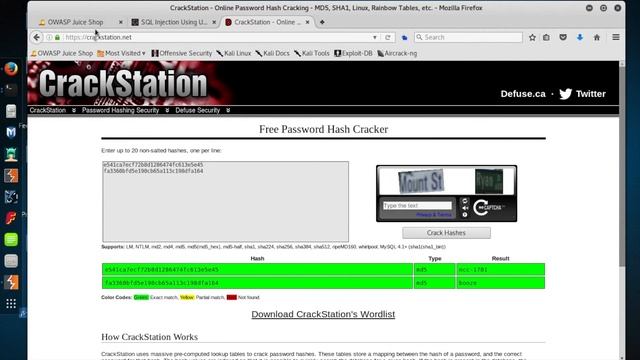Expand the CrackStation navigation menu
Viewport: 640px width, 360px height.
pyautogui.click(x=74, y=110)
